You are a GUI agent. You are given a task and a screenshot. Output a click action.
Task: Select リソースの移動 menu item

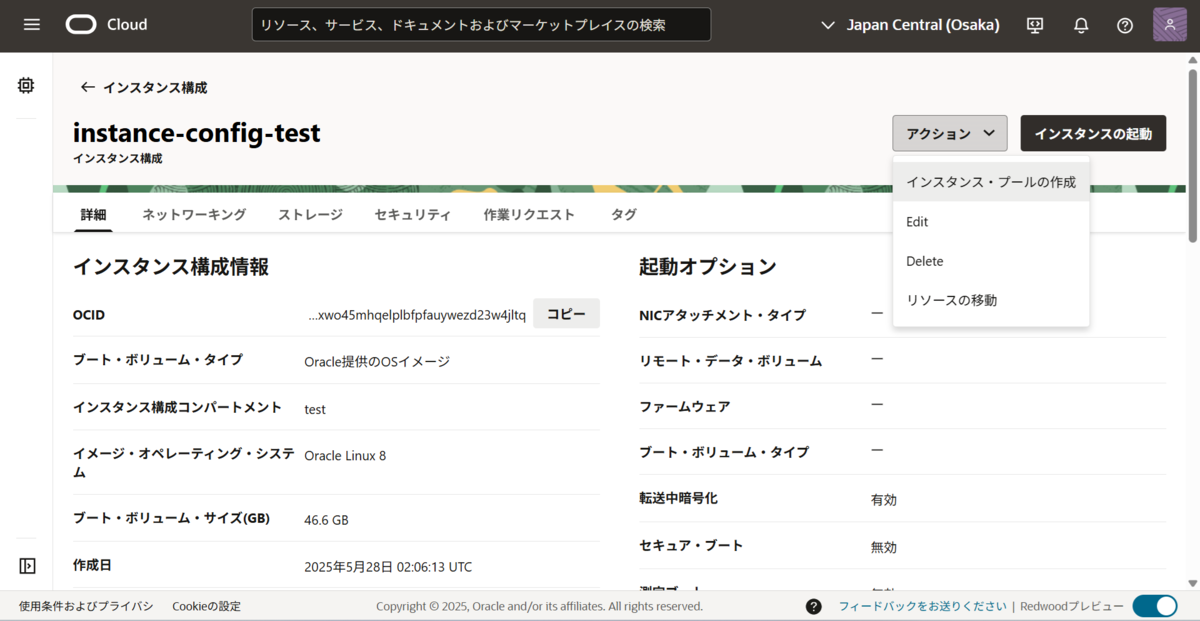point(991,300)
